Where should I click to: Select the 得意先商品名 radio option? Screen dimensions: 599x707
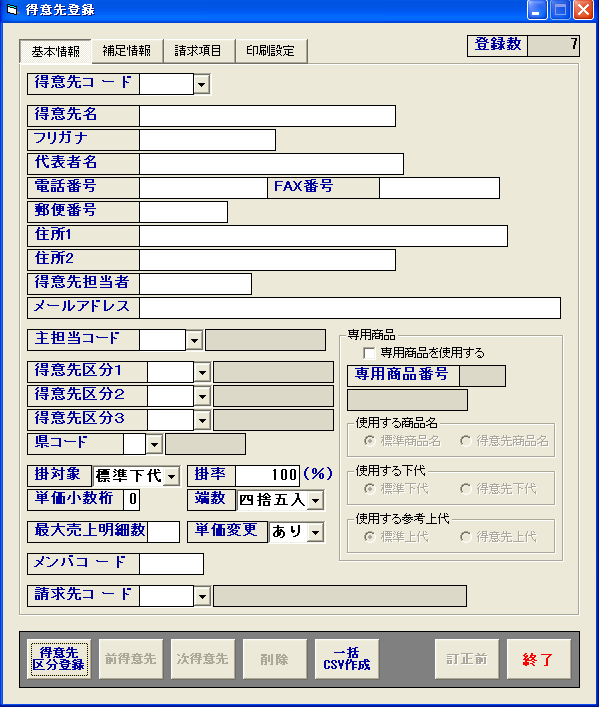pos(465,441)
